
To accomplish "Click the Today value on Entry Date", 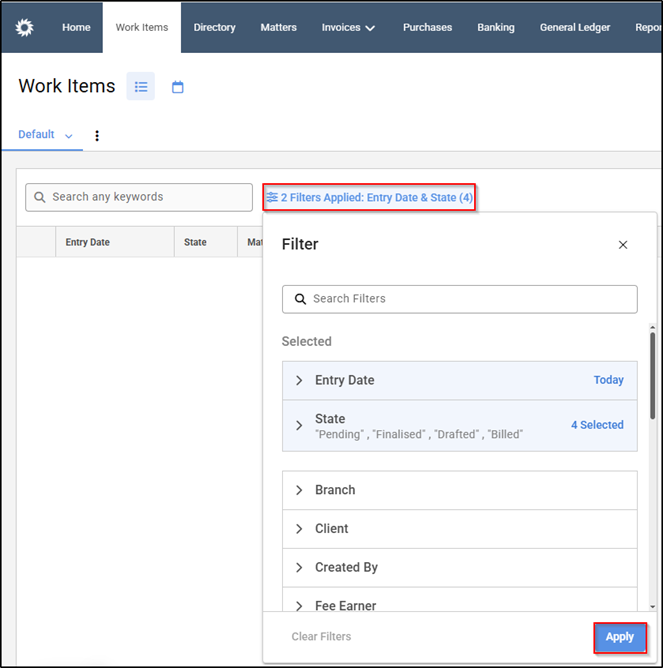I will click(608, 380).
